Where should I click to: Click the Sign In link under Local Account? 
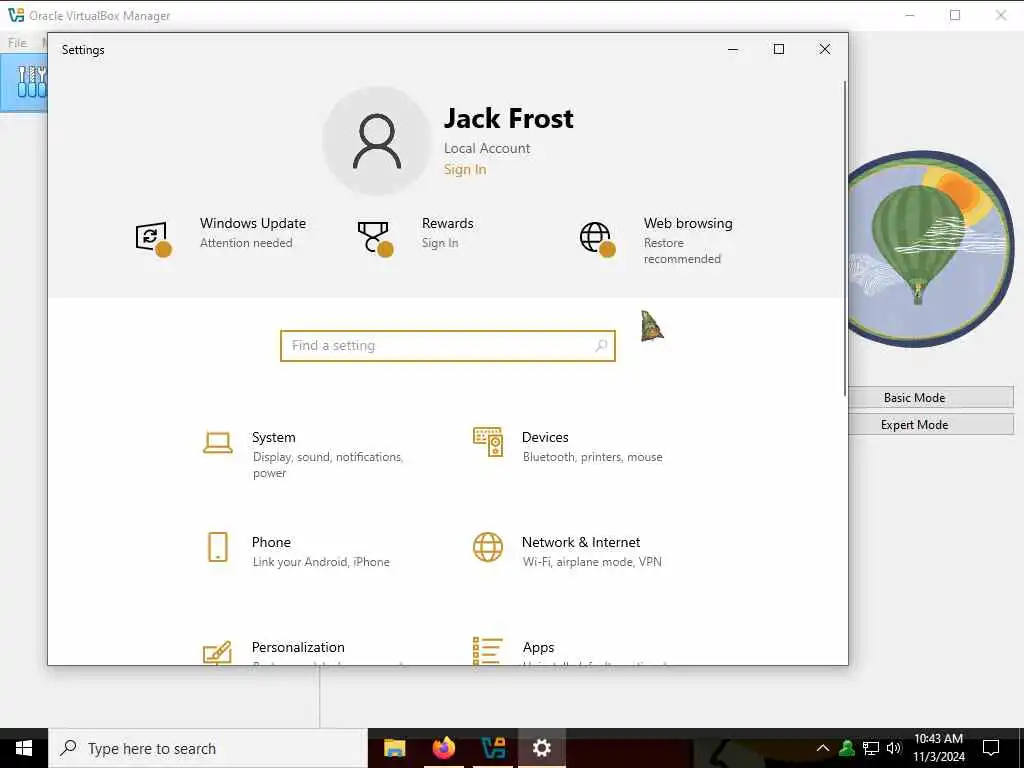(x=465, y=169)
